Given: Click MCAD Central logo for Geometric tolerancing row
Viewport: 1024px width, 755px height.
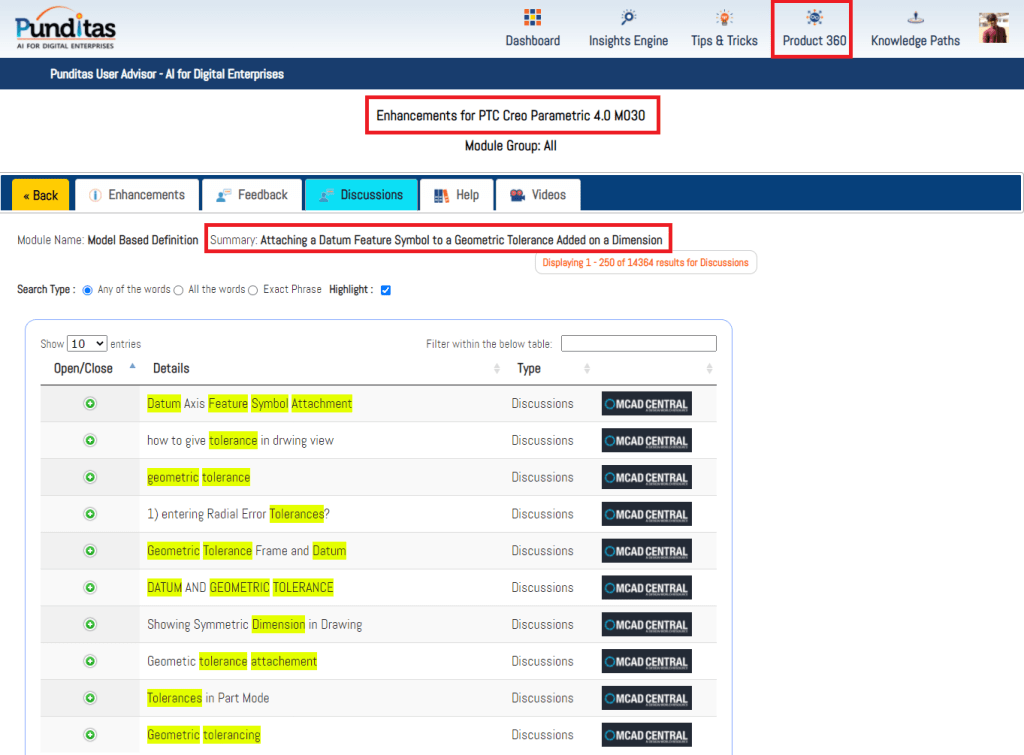Looking at the screenshot, I should [646, 735].
